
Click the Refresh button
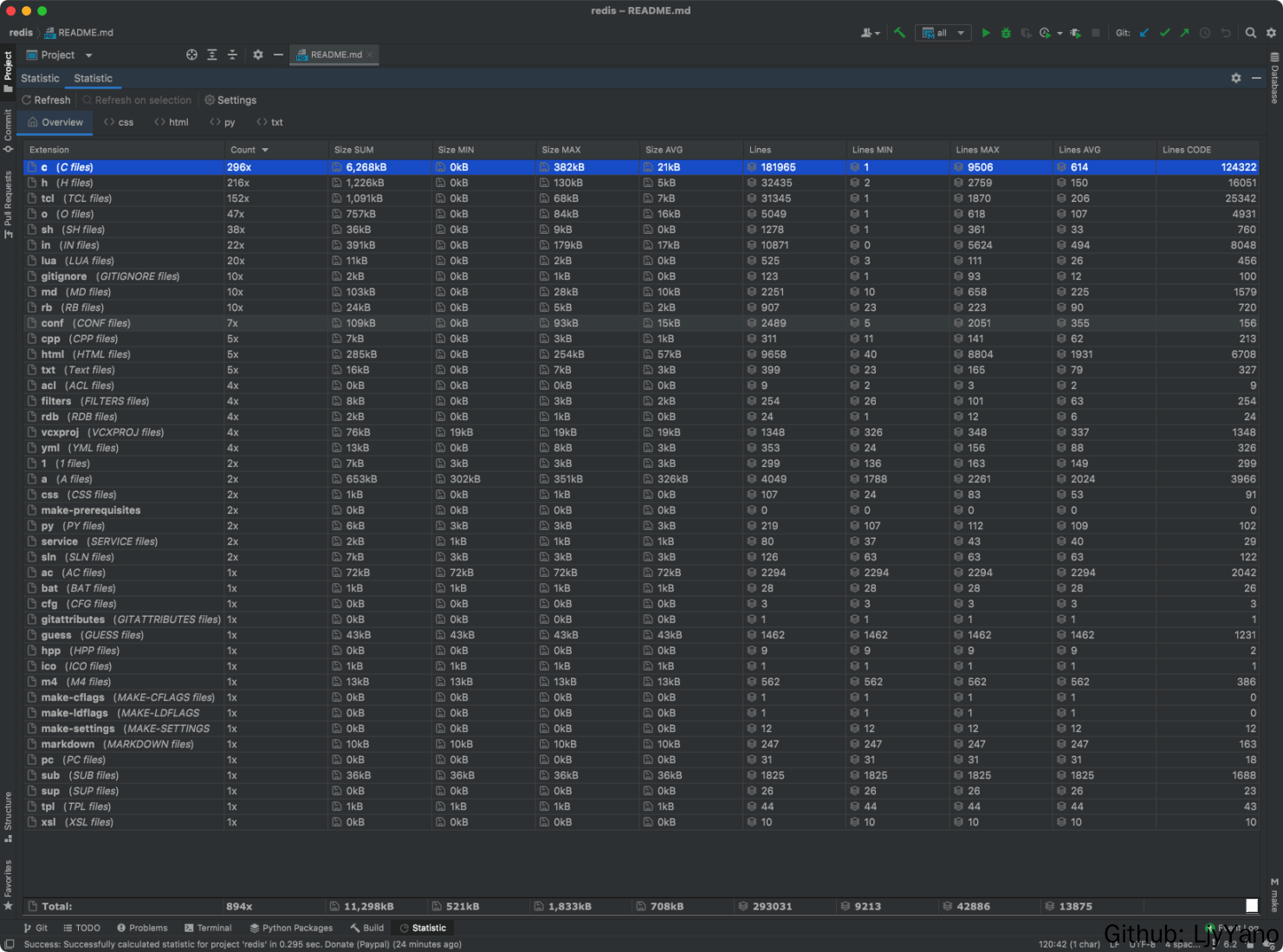[x=46, y=100]
